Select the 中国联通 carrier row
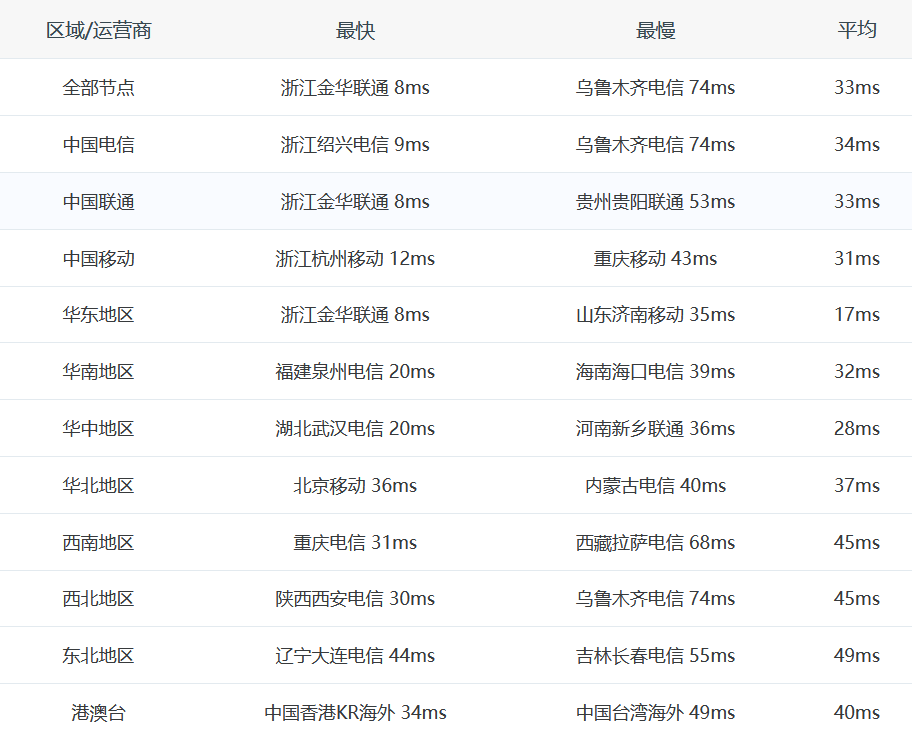This screenshot has height=737, width=912. [99, 202]
